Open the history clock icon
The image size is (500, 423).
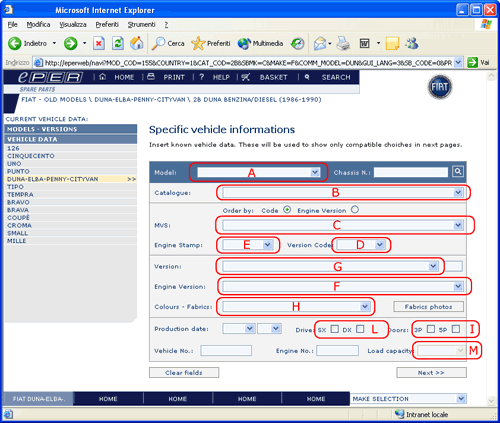click(297, 43)
